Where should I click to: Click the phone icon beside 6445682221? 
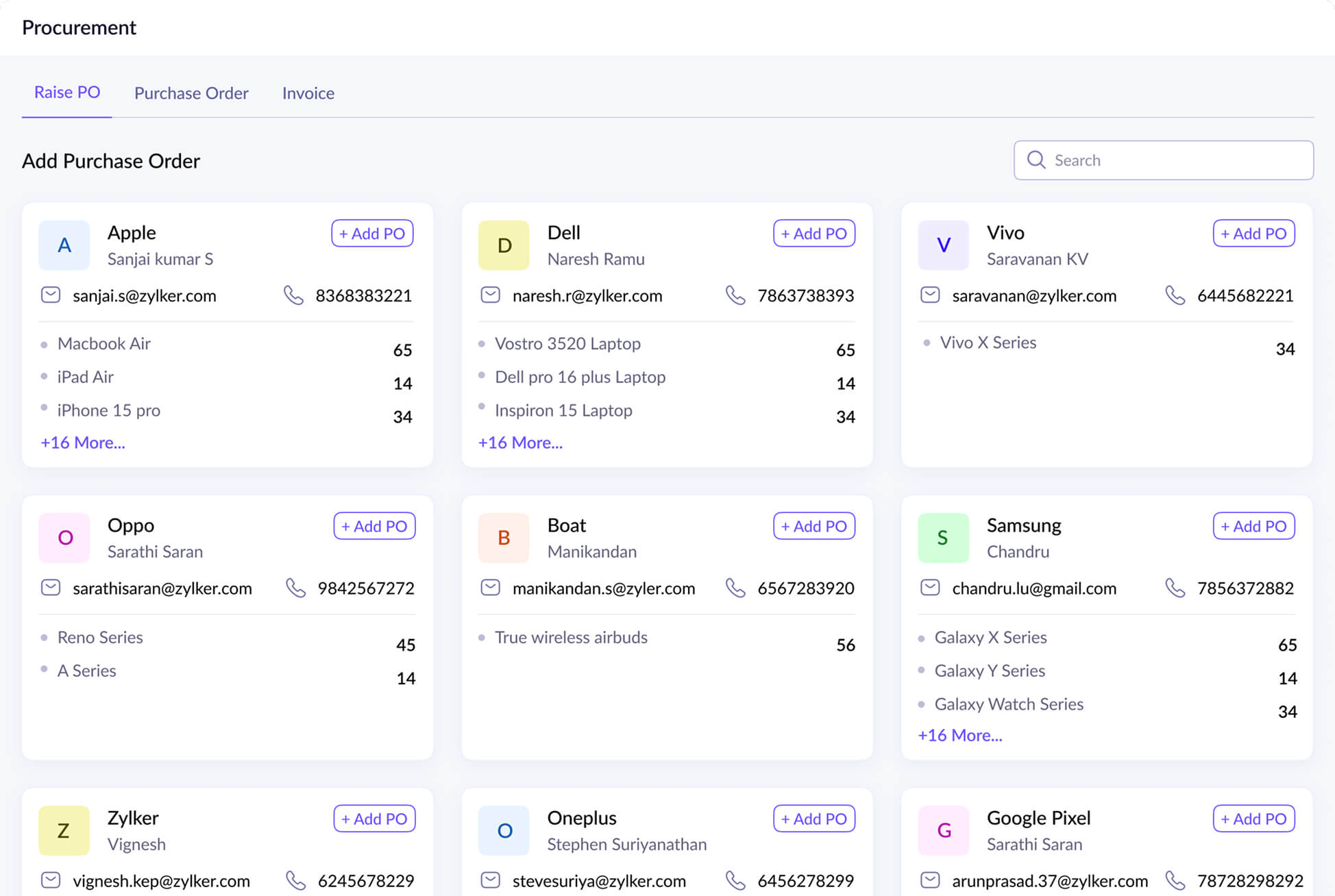(x=1175, y=295)
